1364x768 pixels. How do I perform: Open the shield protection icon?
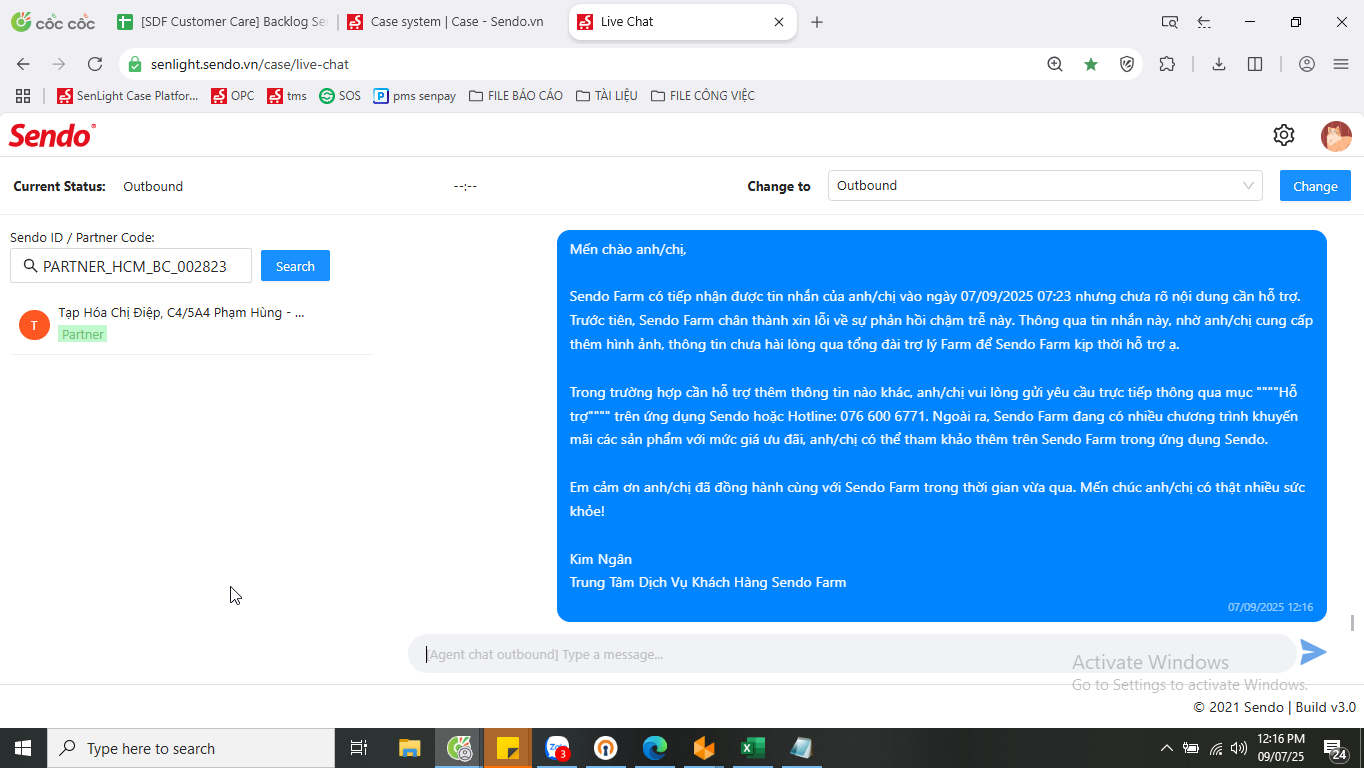[x=1127, y=64]
